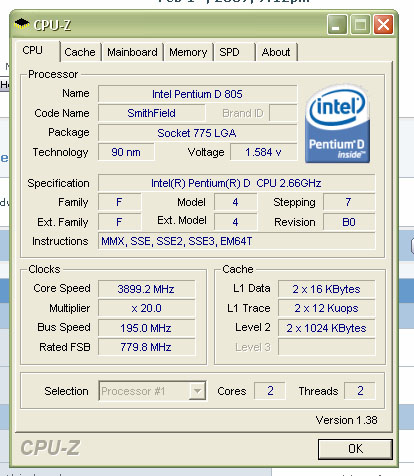Open the About tab
Viewport: 414px width, 476px height.
click(276, 52)
